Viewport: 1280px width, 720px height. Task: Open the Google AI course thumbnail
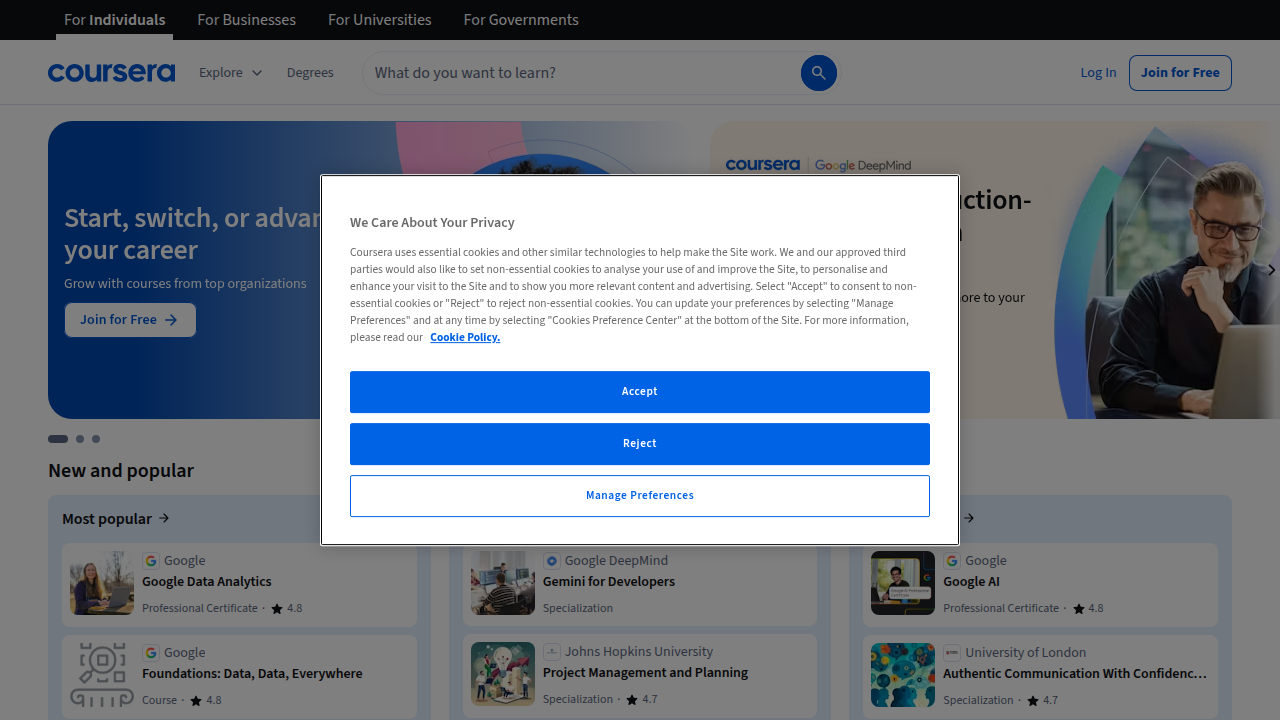[903, 583]
